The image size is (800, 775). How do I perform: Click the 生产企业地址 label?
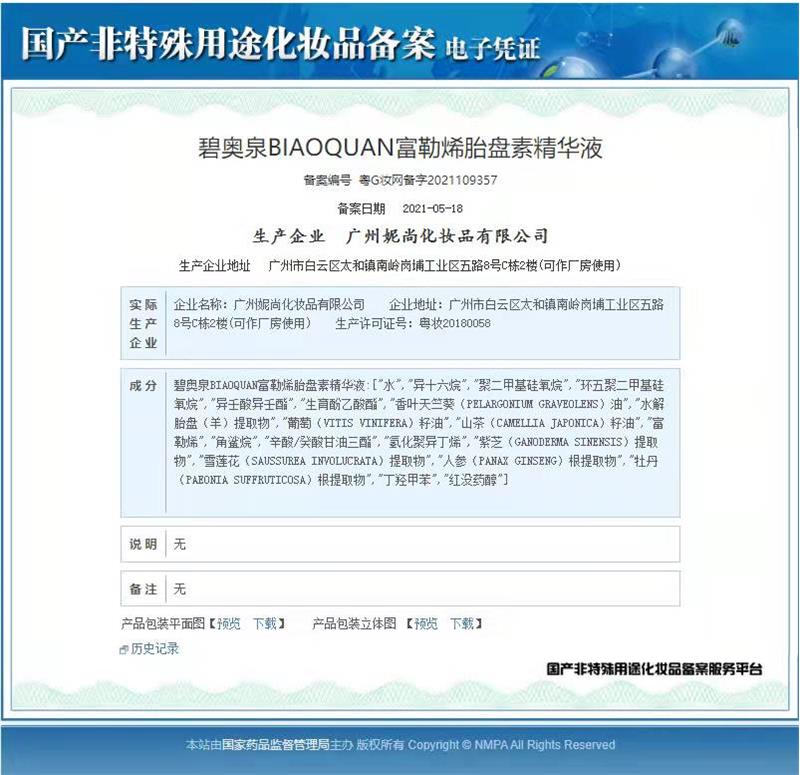pyautogui.click(x=214, y=265)
